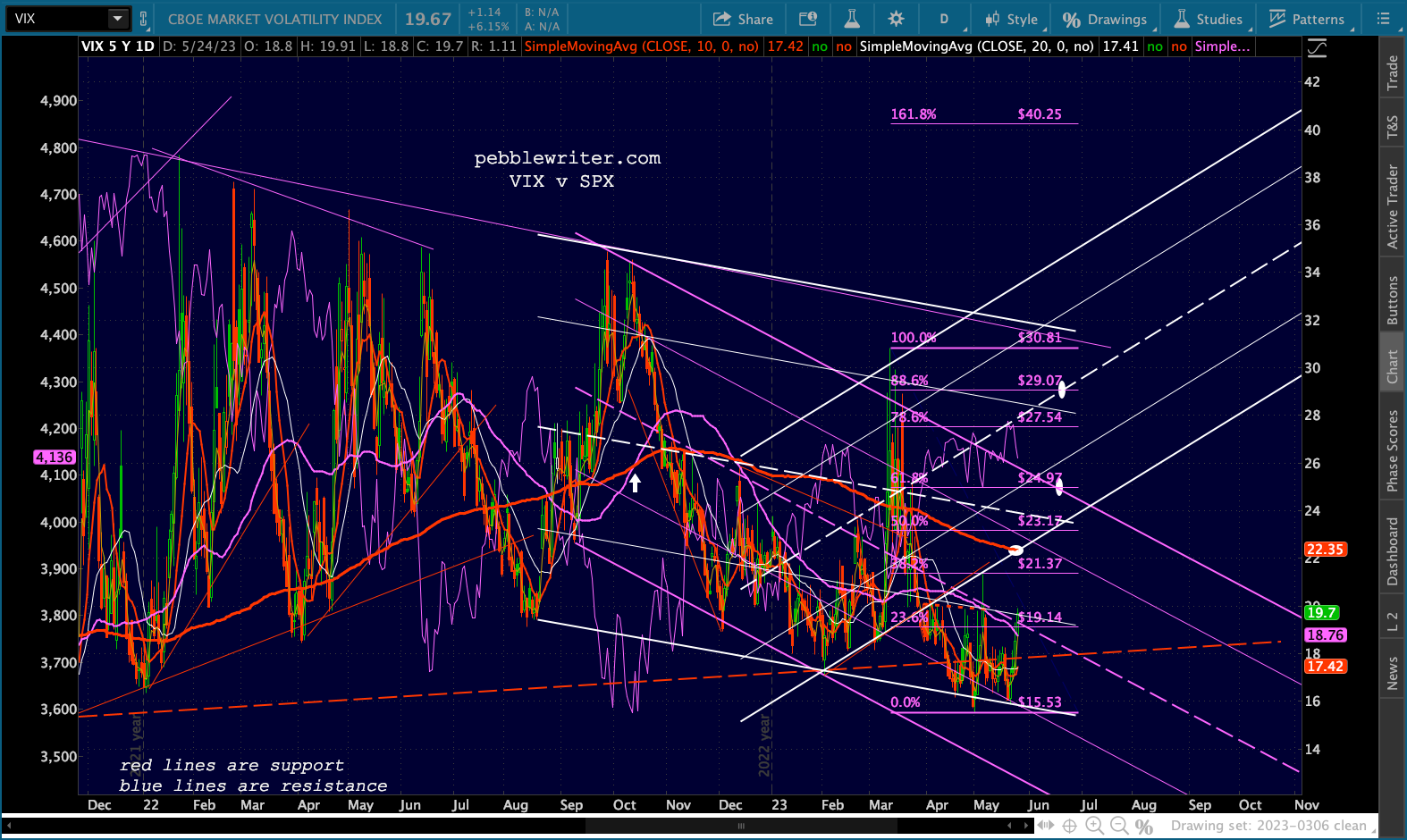Click the chart scale curve icon

pos(1316,48)
